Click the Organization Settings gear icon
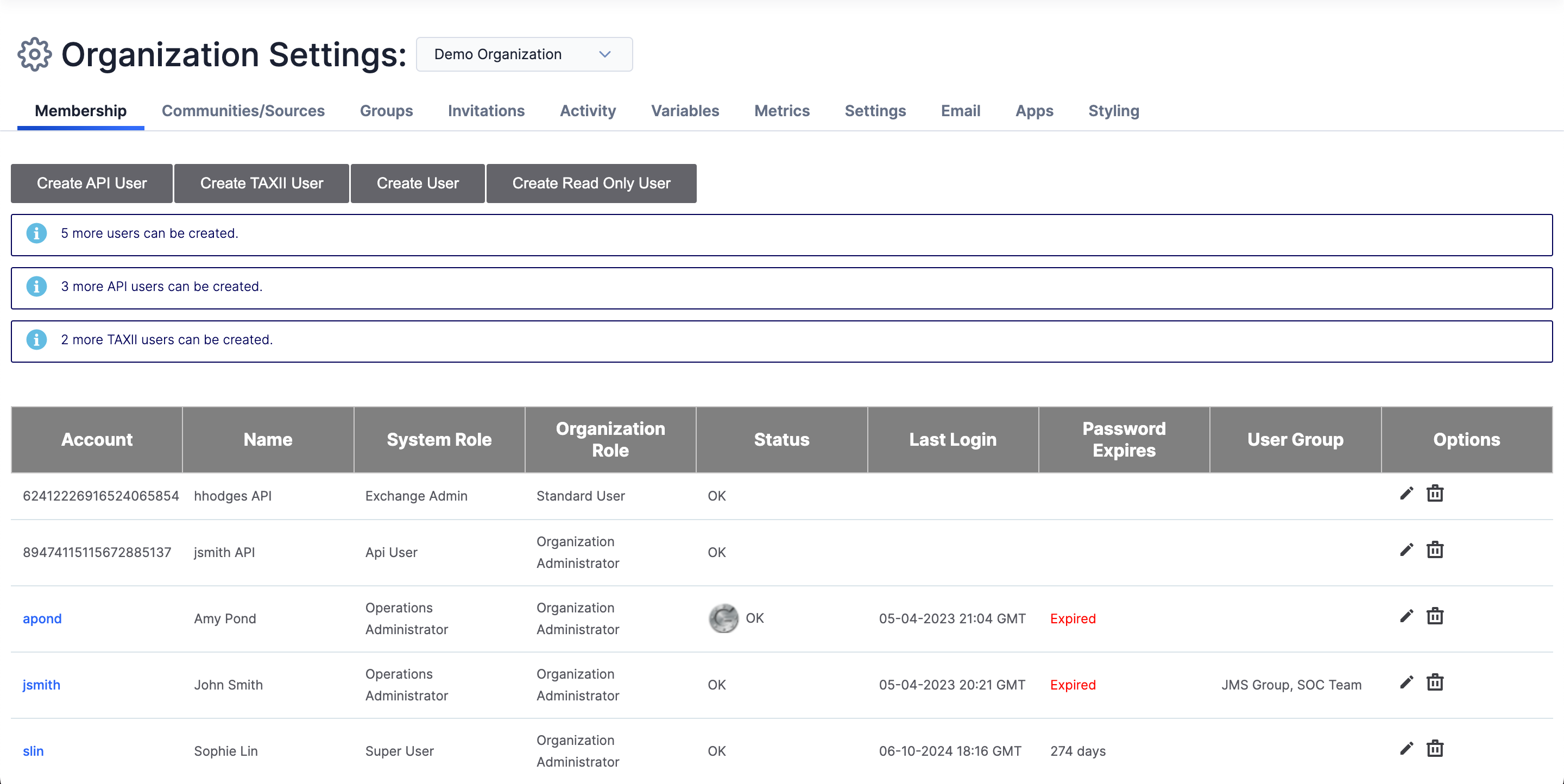Image resolution: width=1564 pixels, height=784 pixels. [35, 55]
